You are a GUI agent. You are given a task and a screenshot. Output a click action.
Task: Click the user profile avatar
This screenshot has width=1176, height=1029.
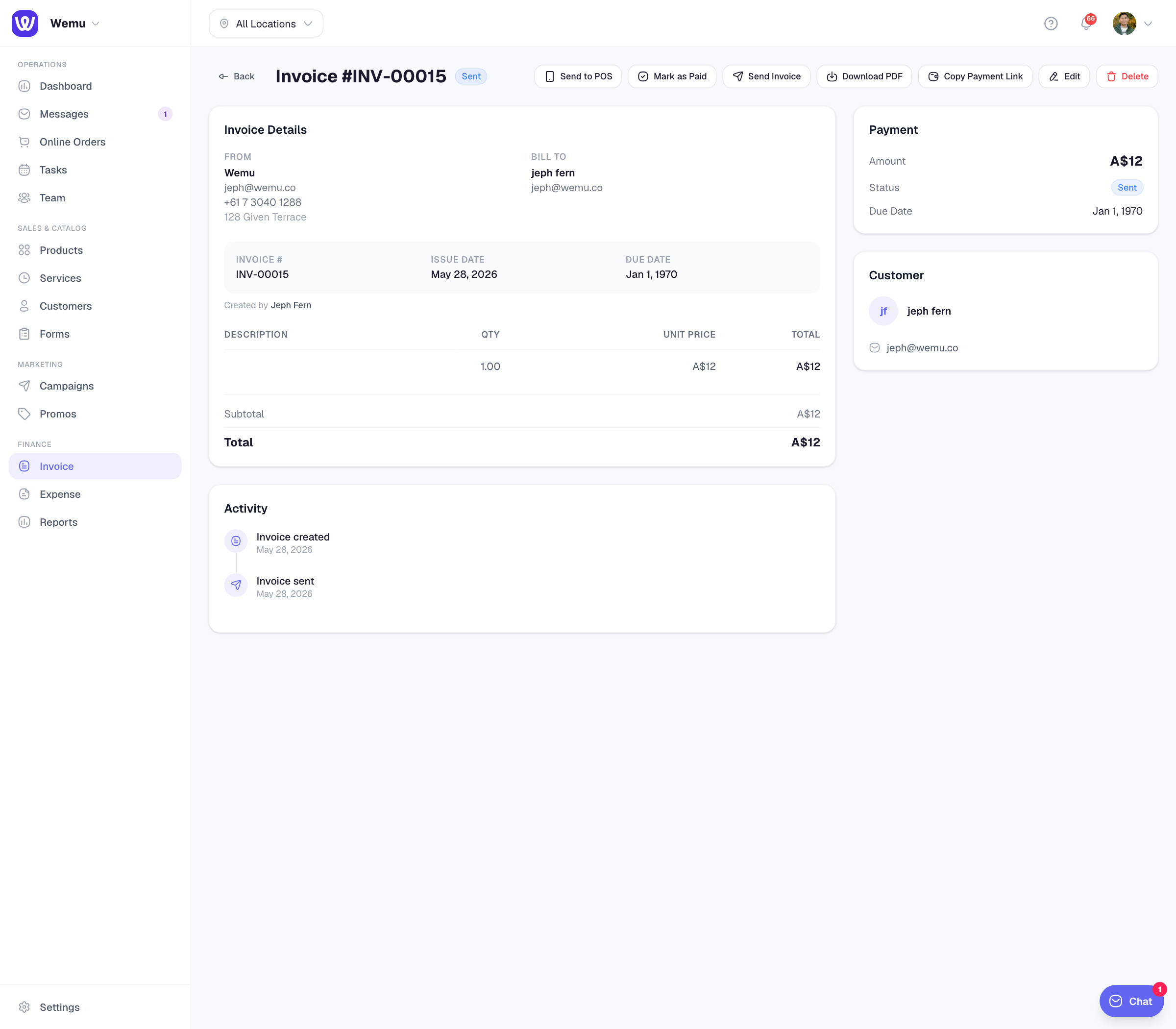click(x=1124, y=24)
